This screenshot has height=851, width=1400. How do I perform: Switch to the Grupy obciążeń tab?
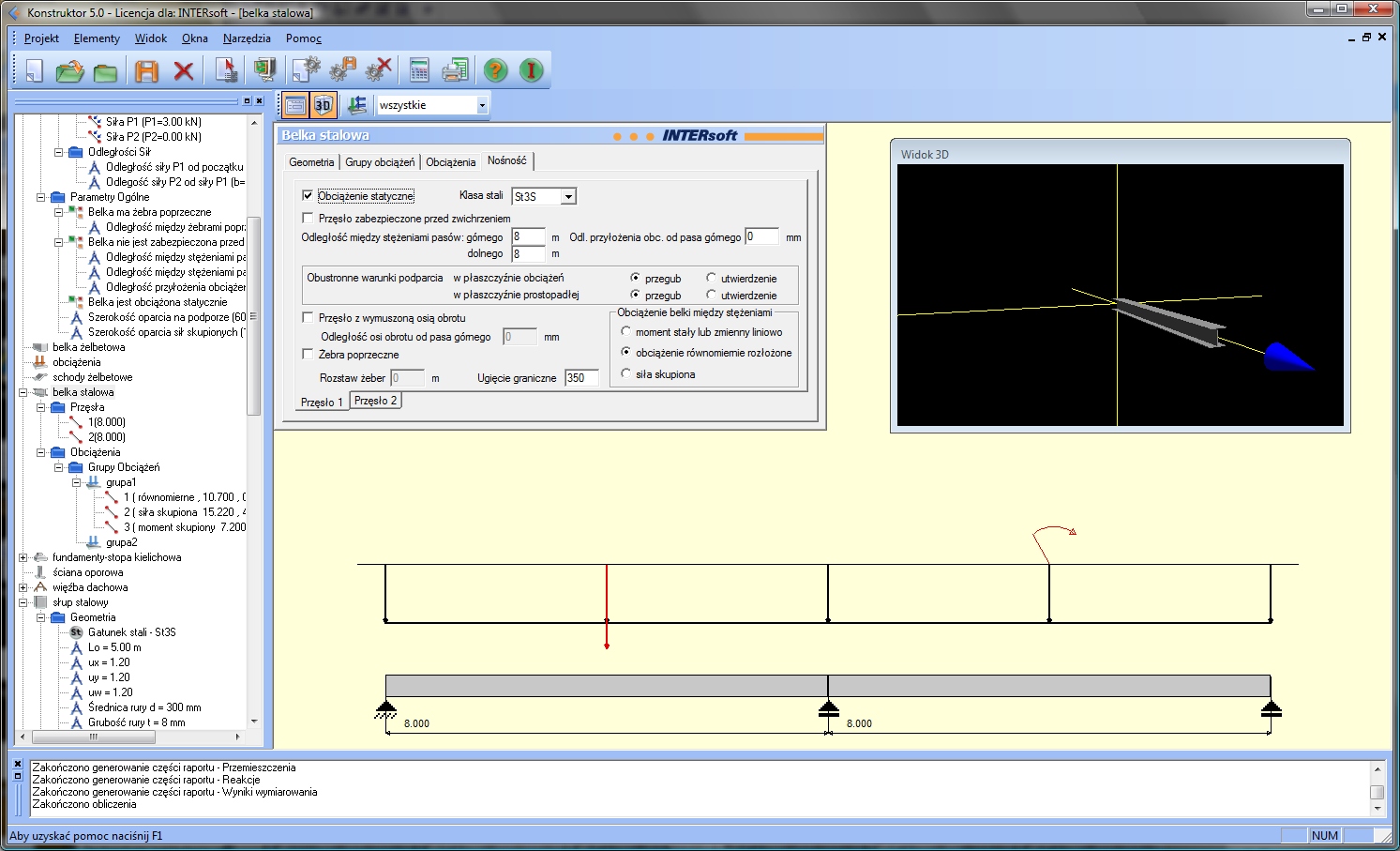click(380, 162)
